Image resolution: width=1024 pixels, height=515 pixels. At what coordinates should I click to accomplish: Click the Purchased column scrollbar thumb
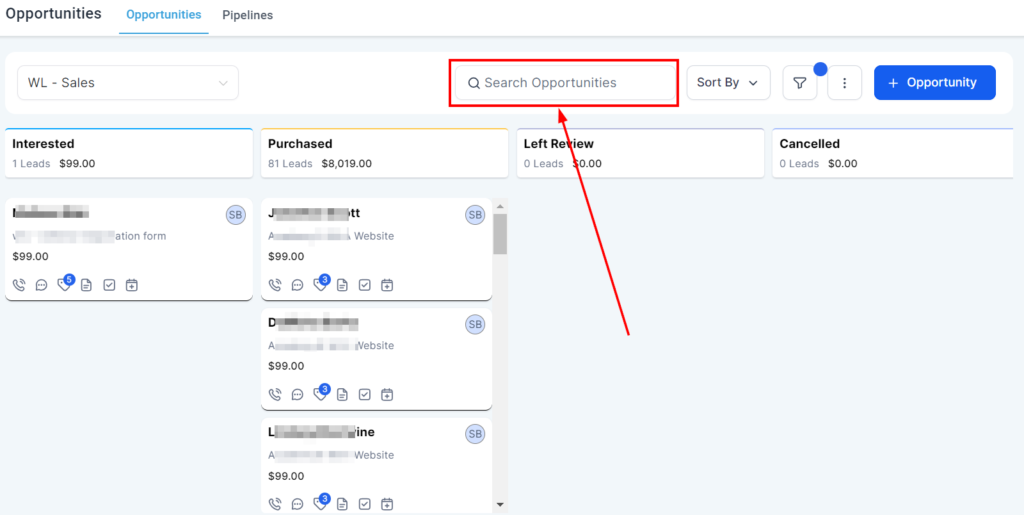click(x=500, y=234)
